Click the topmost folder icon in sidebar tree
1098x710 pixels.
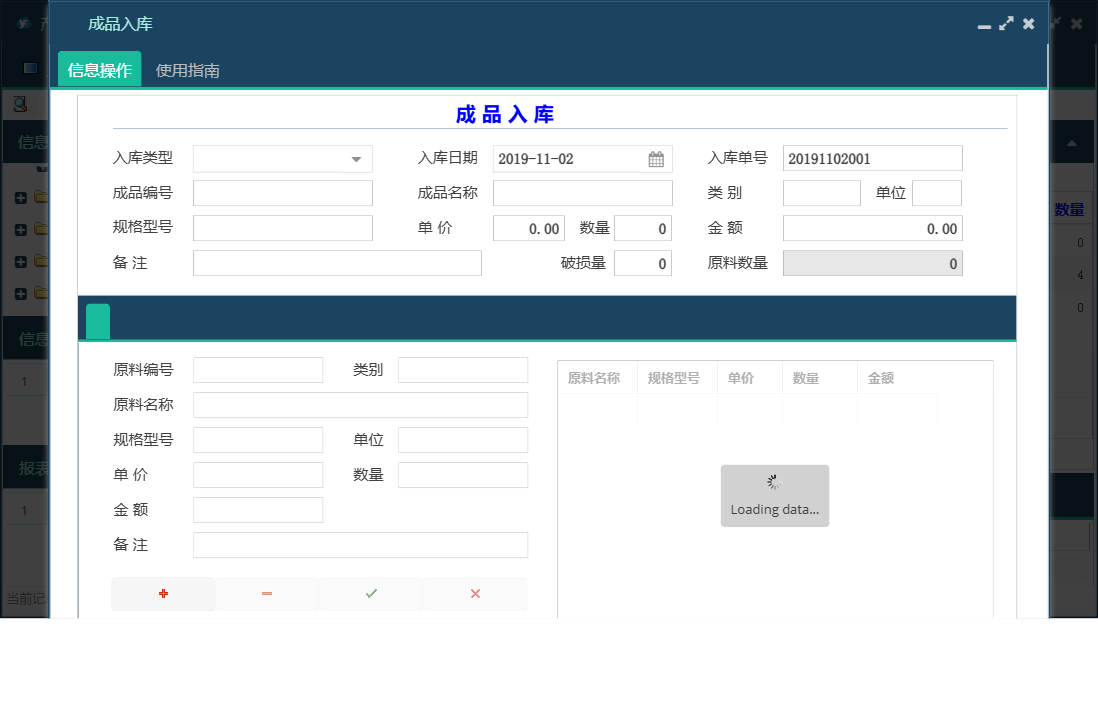pyautogui.click(x=40, y=197)
